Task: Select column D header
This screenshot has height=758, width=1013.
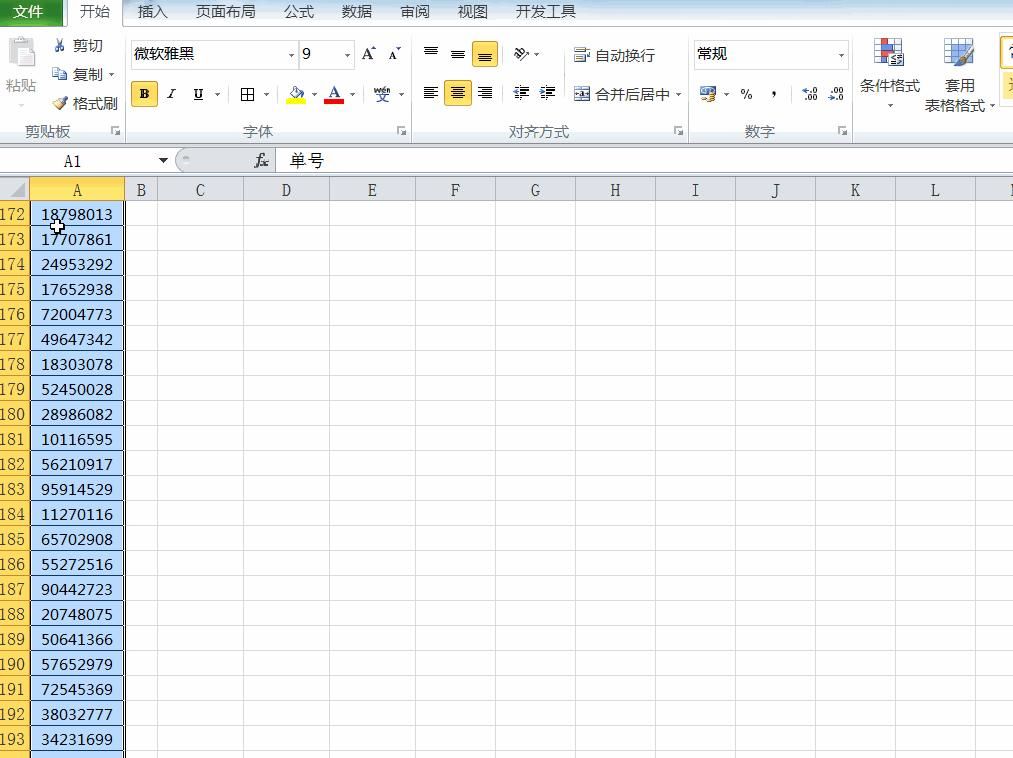Action: [x=286, y=190]
